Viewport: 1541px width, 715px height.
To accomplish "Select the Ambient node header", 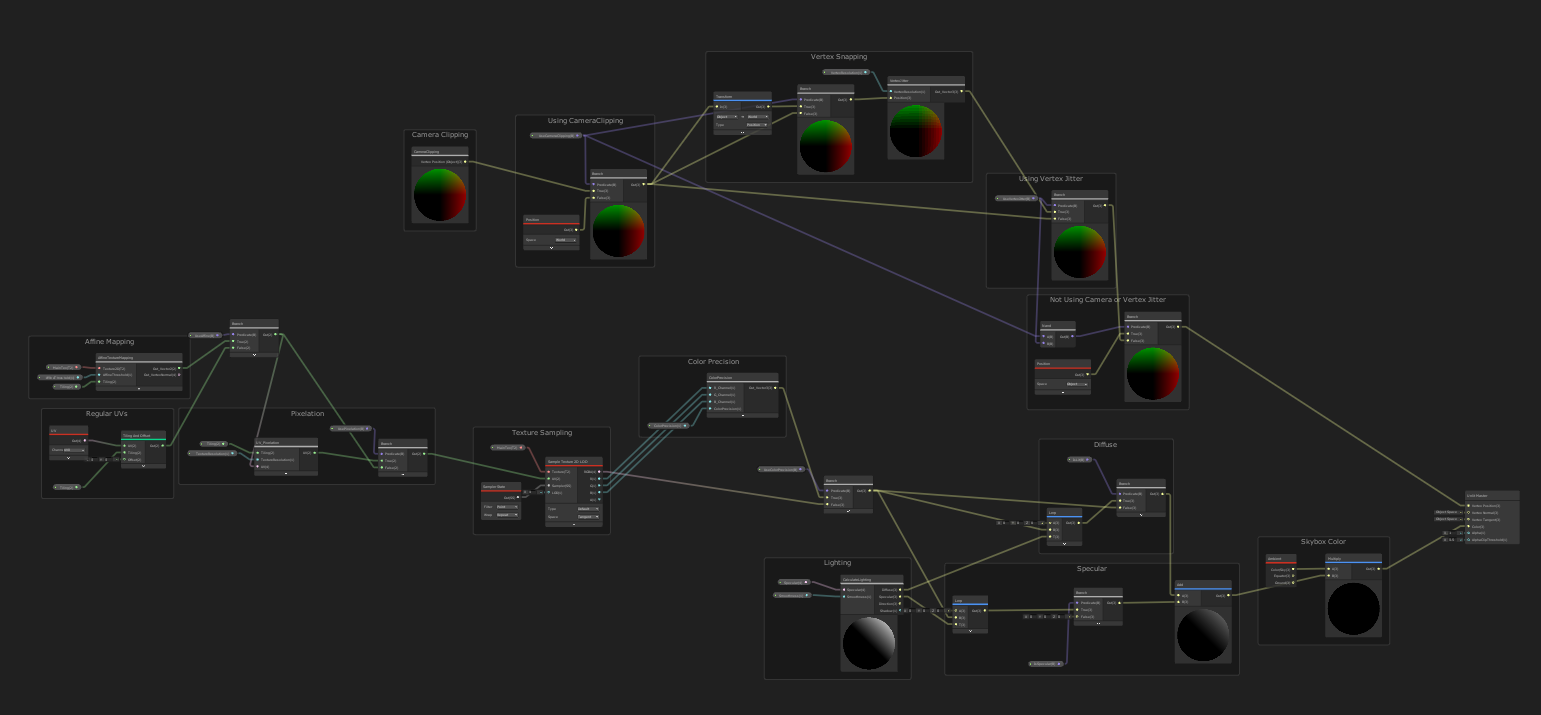I will click(x=1281, y=558).
